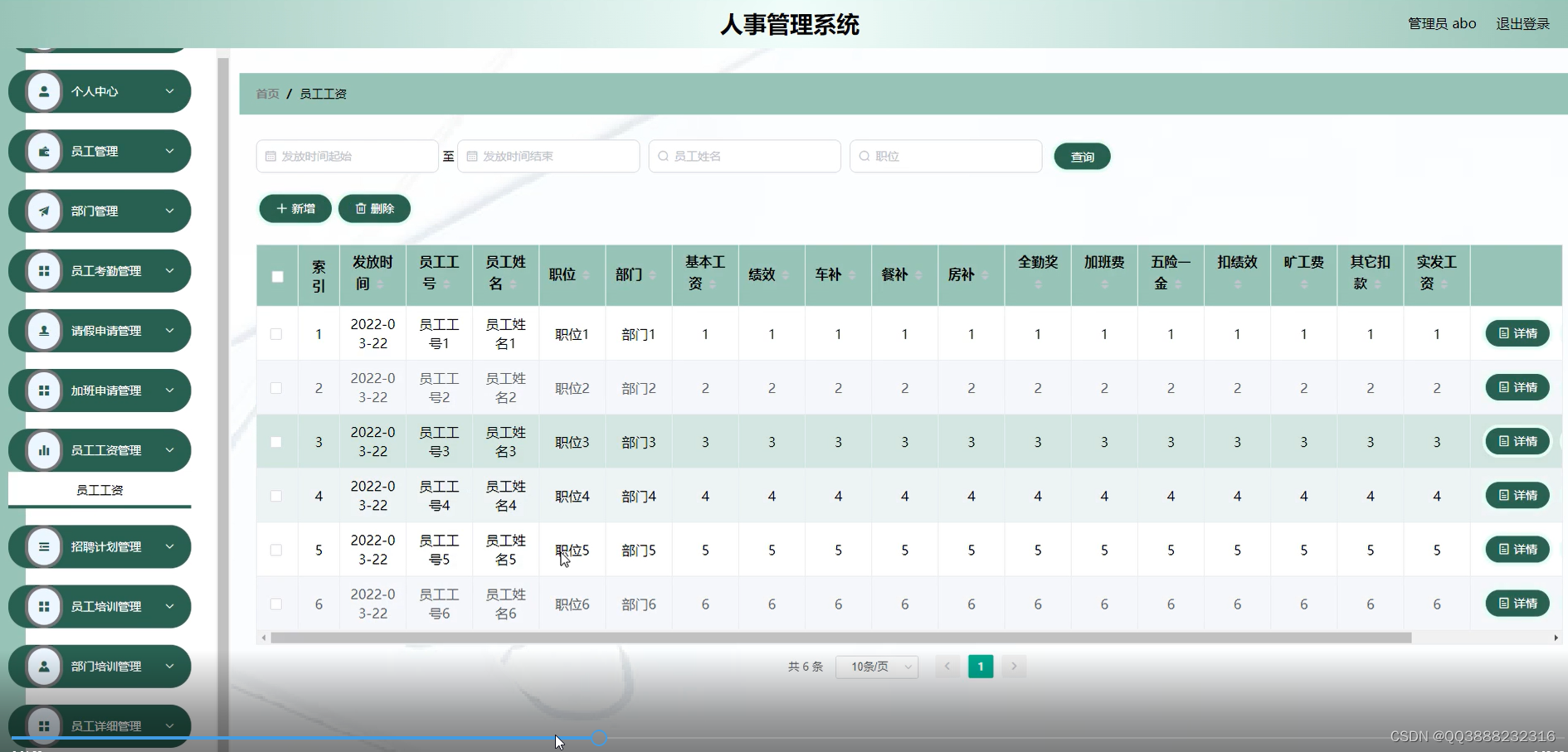Viewport: 1568px width, 752px height.
Task: Sort by 实发工资 column arrows
Action: pyautogui.click(x=1444, y=284)
